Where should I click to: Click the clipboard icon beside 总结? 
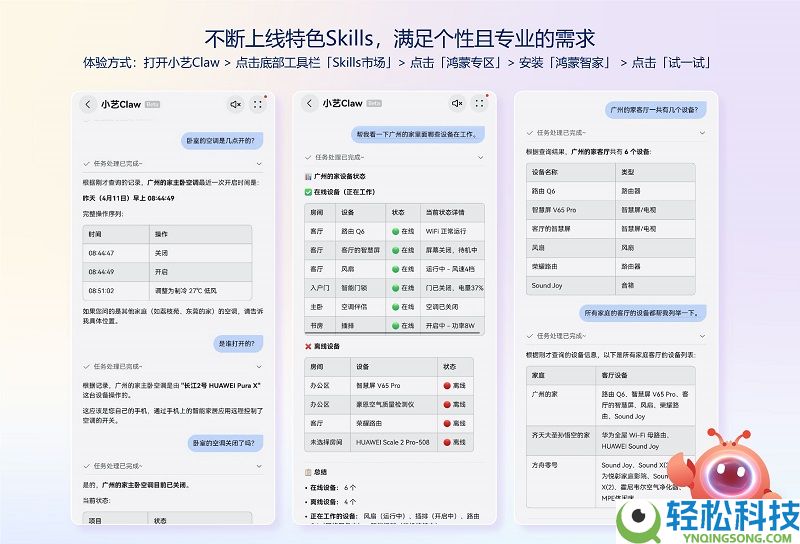tap(308, 472)
